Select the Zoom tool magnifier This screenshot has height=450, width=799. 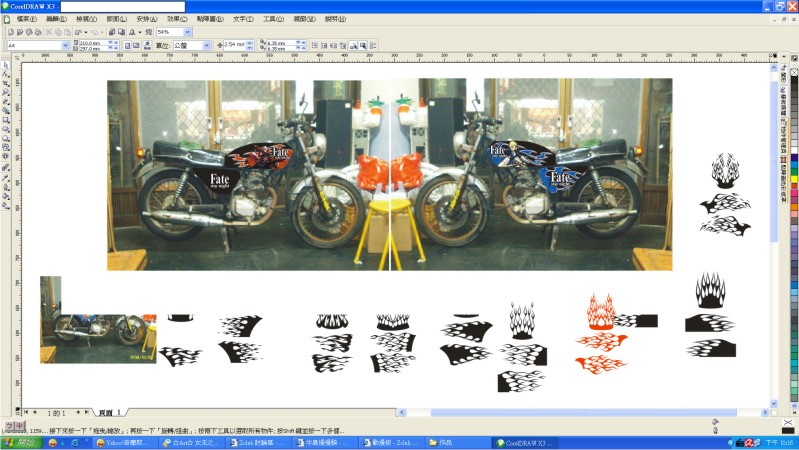(6, 93)
